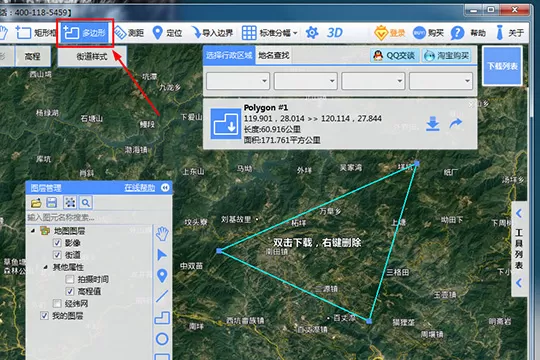Open the 帮助 help item
The image size is (540, 360).
click(x=468, y=33)
